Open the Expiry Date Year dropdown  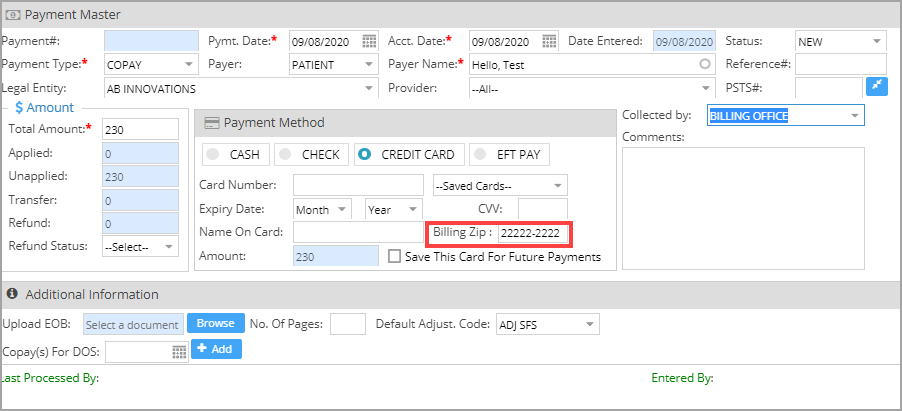click(394, 210)
